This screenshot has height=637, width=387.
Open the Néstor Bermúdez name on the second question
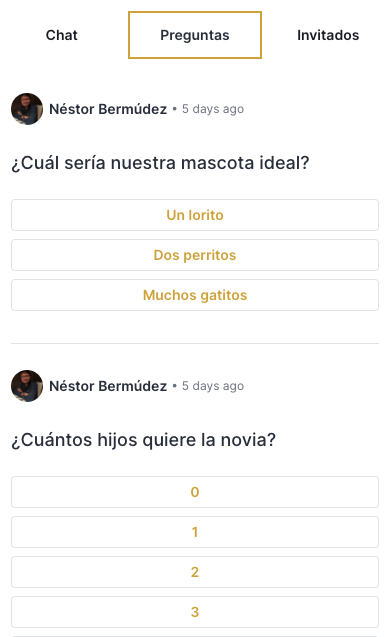coord(108,386)
